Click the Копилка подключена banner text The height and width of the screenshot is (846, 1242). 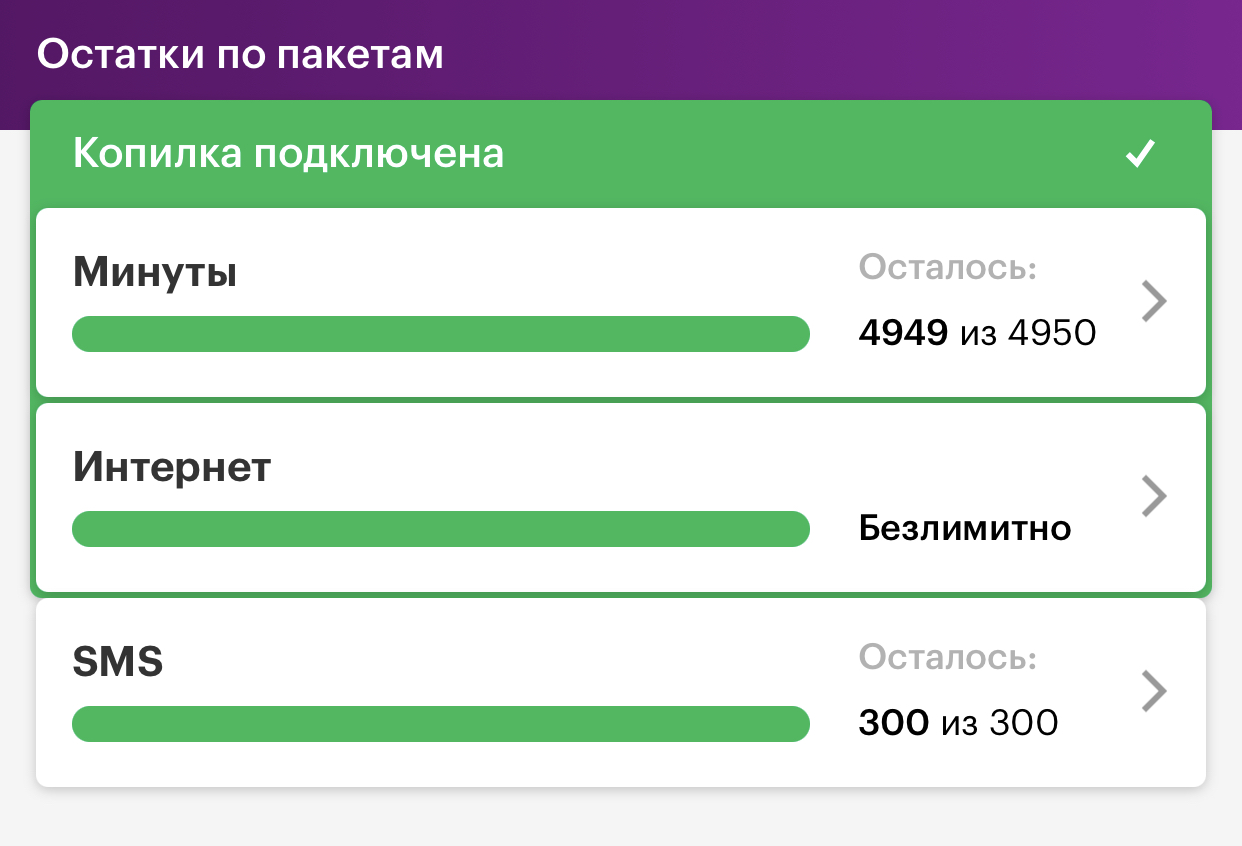288,155
